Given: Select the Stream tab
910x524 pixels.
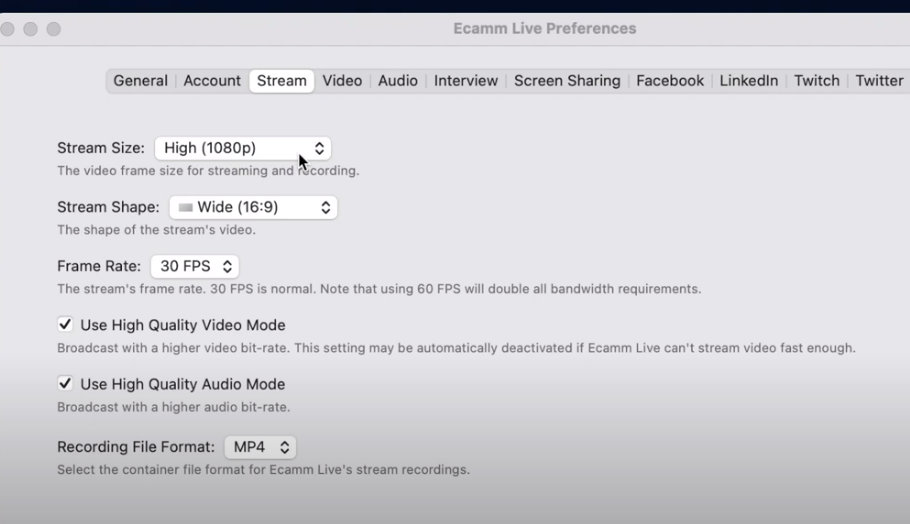Looking at the screenshot, I should point(281,81).
